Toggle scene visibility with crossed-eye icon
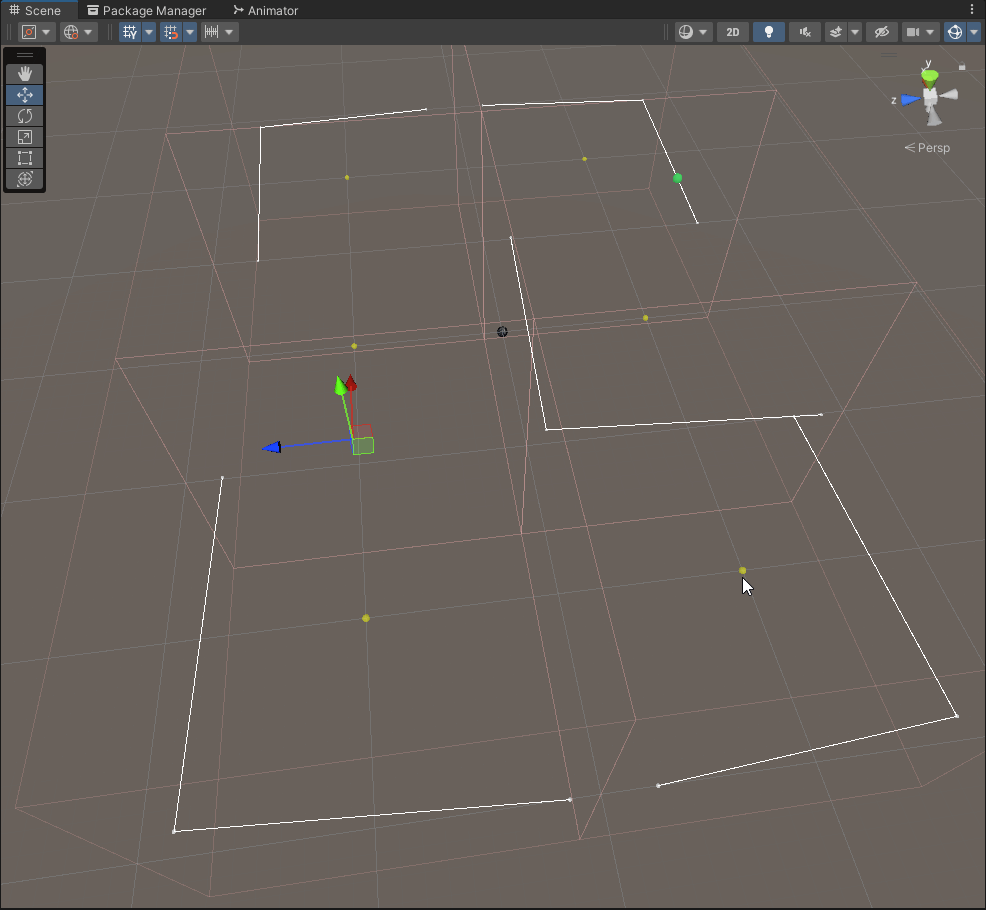Image resolution: width=986 pixels, height=910 pixels. [x=880, y=32]
